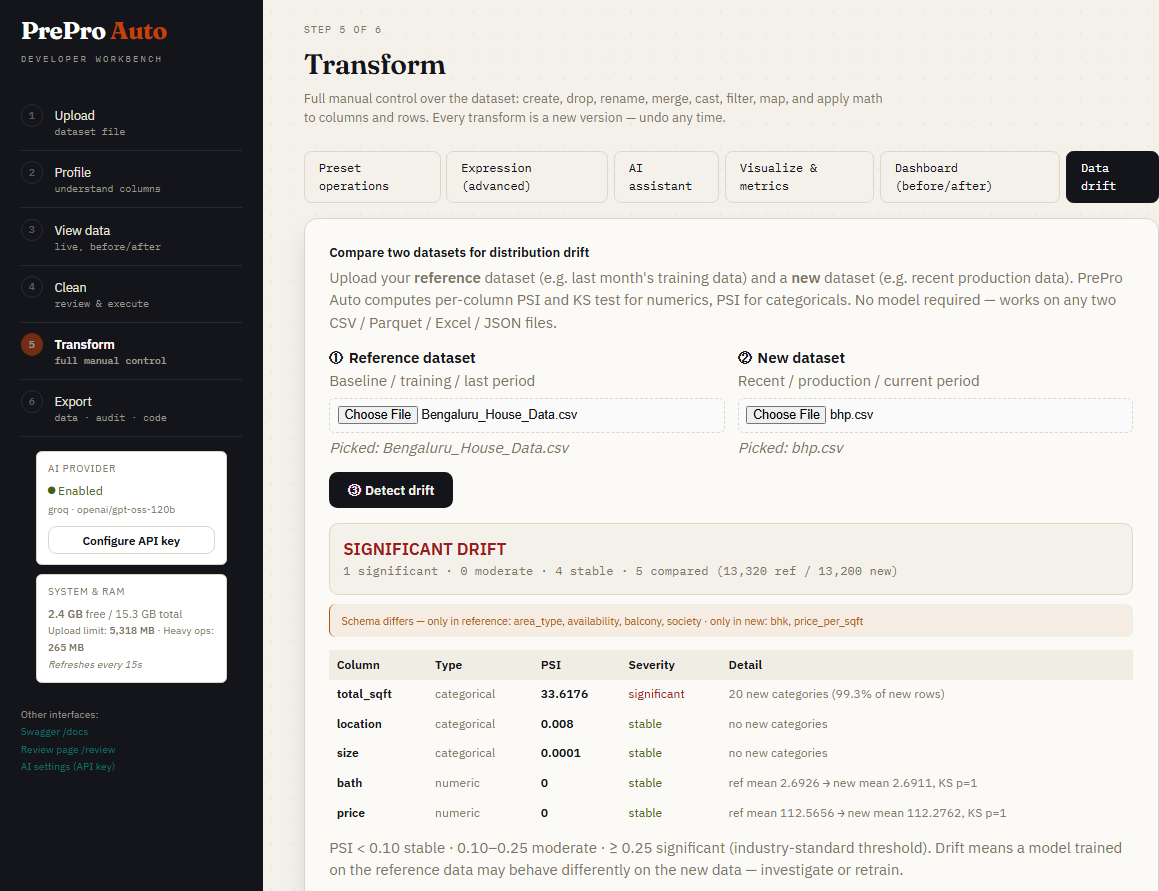Click the 'groq · openai/gpt-oss-120b' provider text
The image size is (1159, 891).
coord(112,509)
